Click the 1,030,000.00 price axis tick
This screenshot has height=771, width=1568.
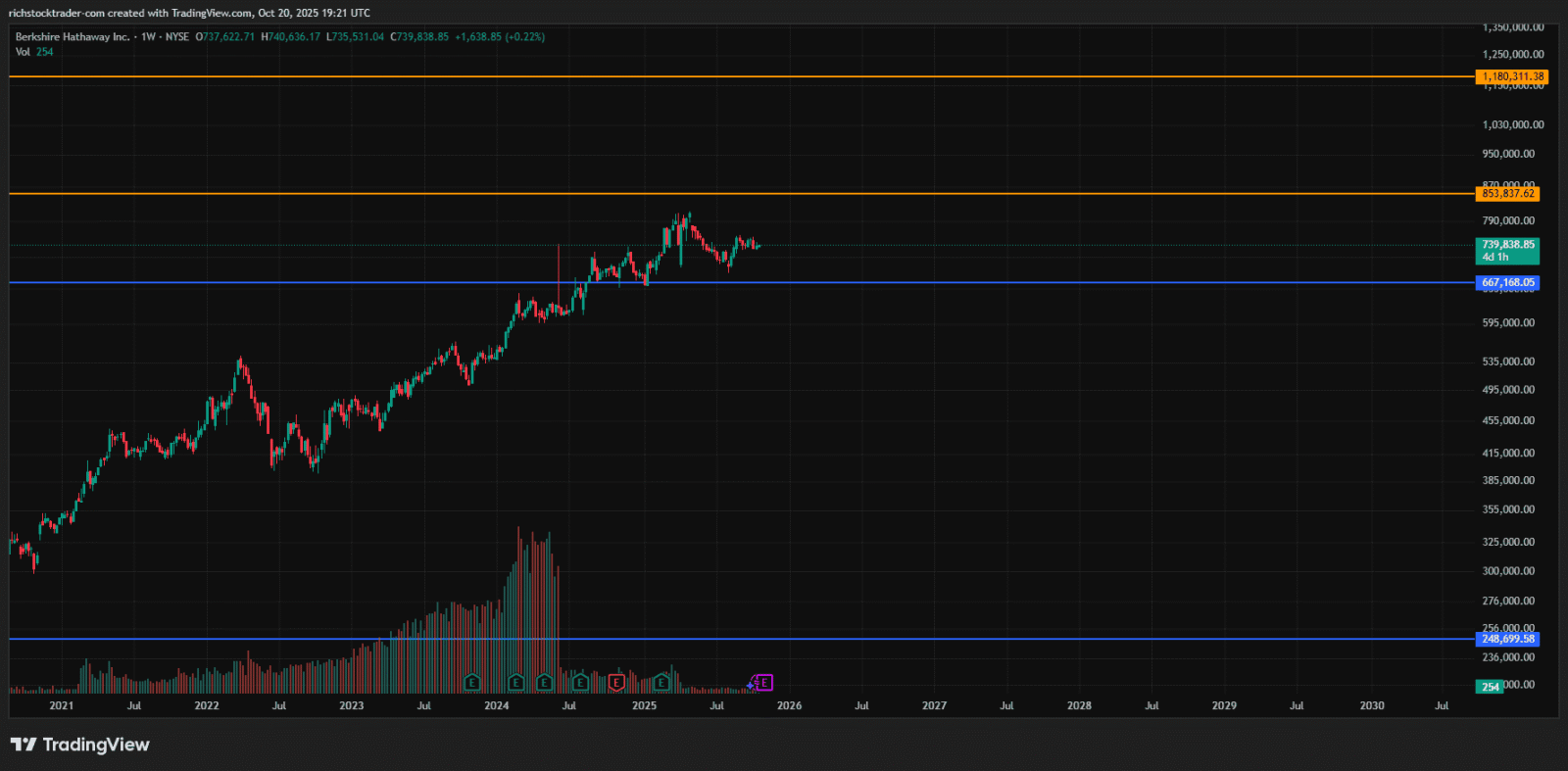(x=1513, y=125)
